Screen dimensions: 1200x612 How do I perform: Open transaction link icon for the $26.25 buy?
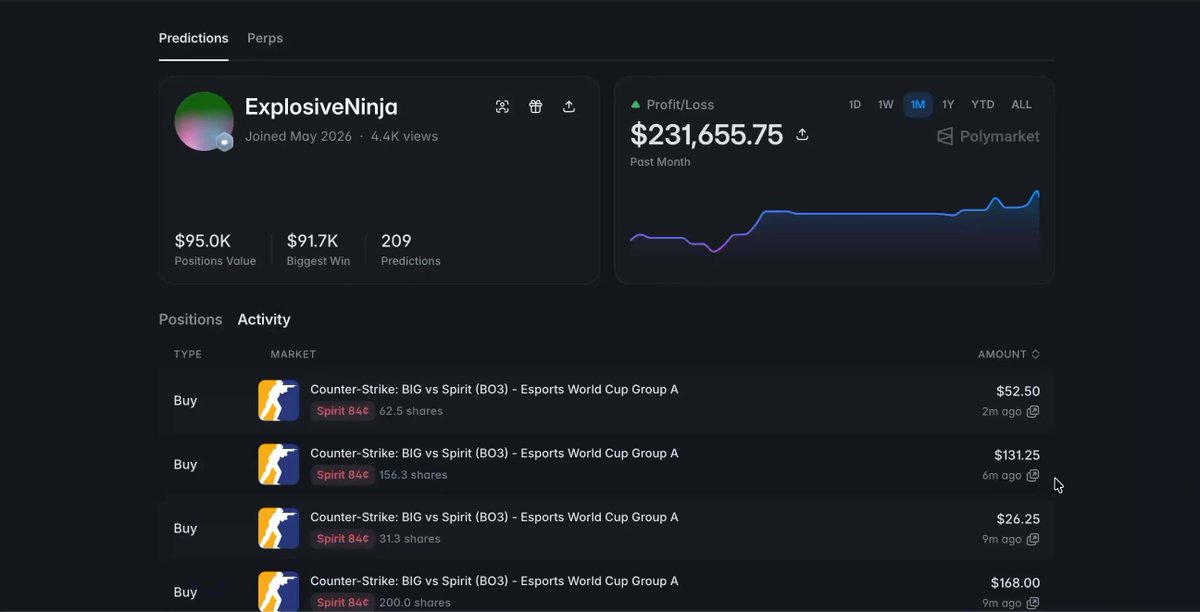1033,540
